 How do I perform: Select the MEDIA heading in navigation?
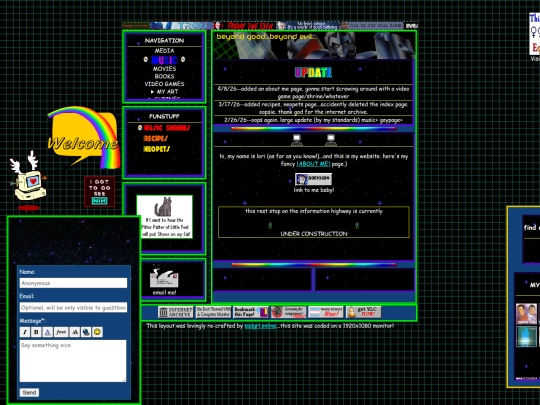click(x=164, y=51)
